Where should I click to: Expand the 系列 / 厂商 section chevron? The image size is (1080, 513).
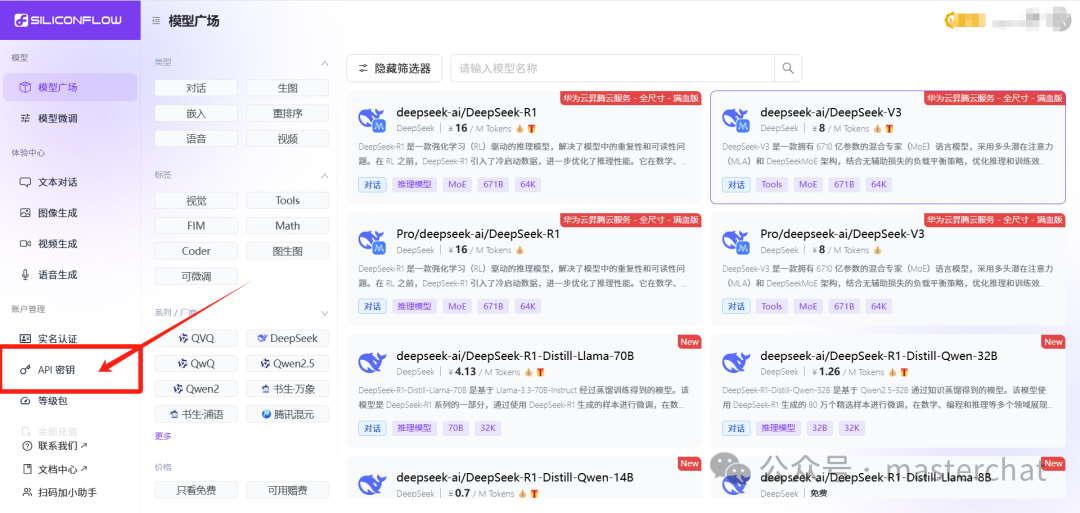(x=325, y=313)
